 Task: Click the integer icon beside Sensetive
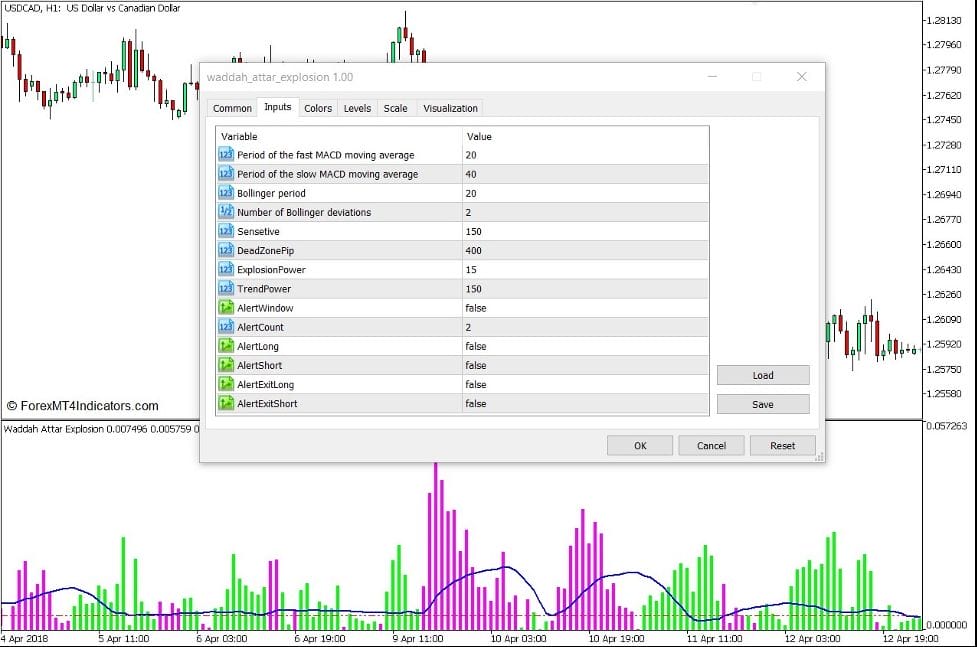coord(225,231)
